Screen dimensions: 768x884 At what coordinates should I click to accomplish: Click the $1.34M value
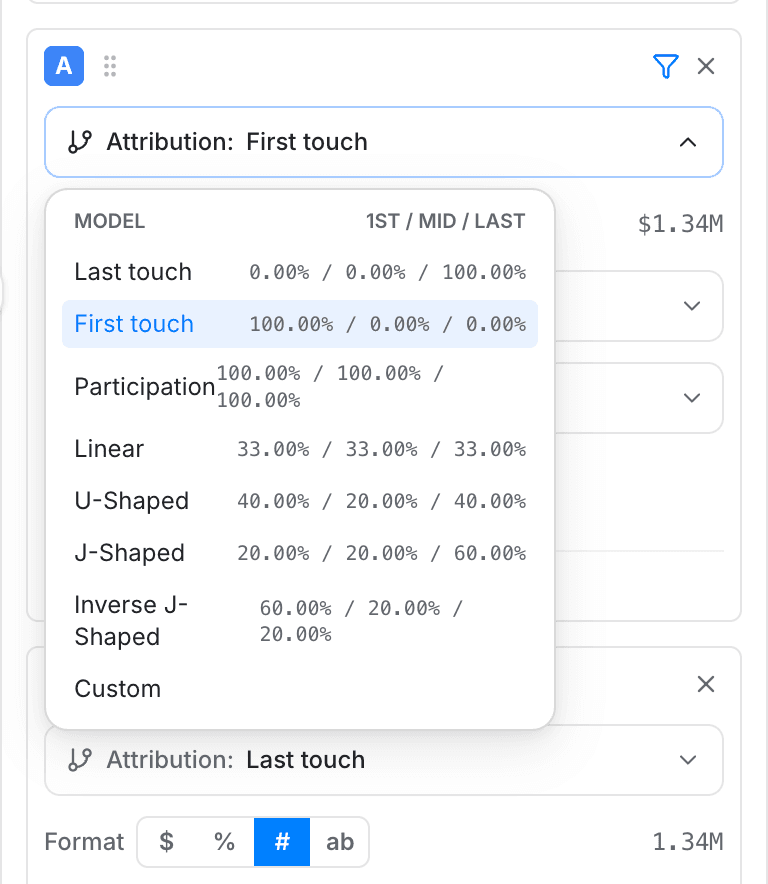[680, 224]
